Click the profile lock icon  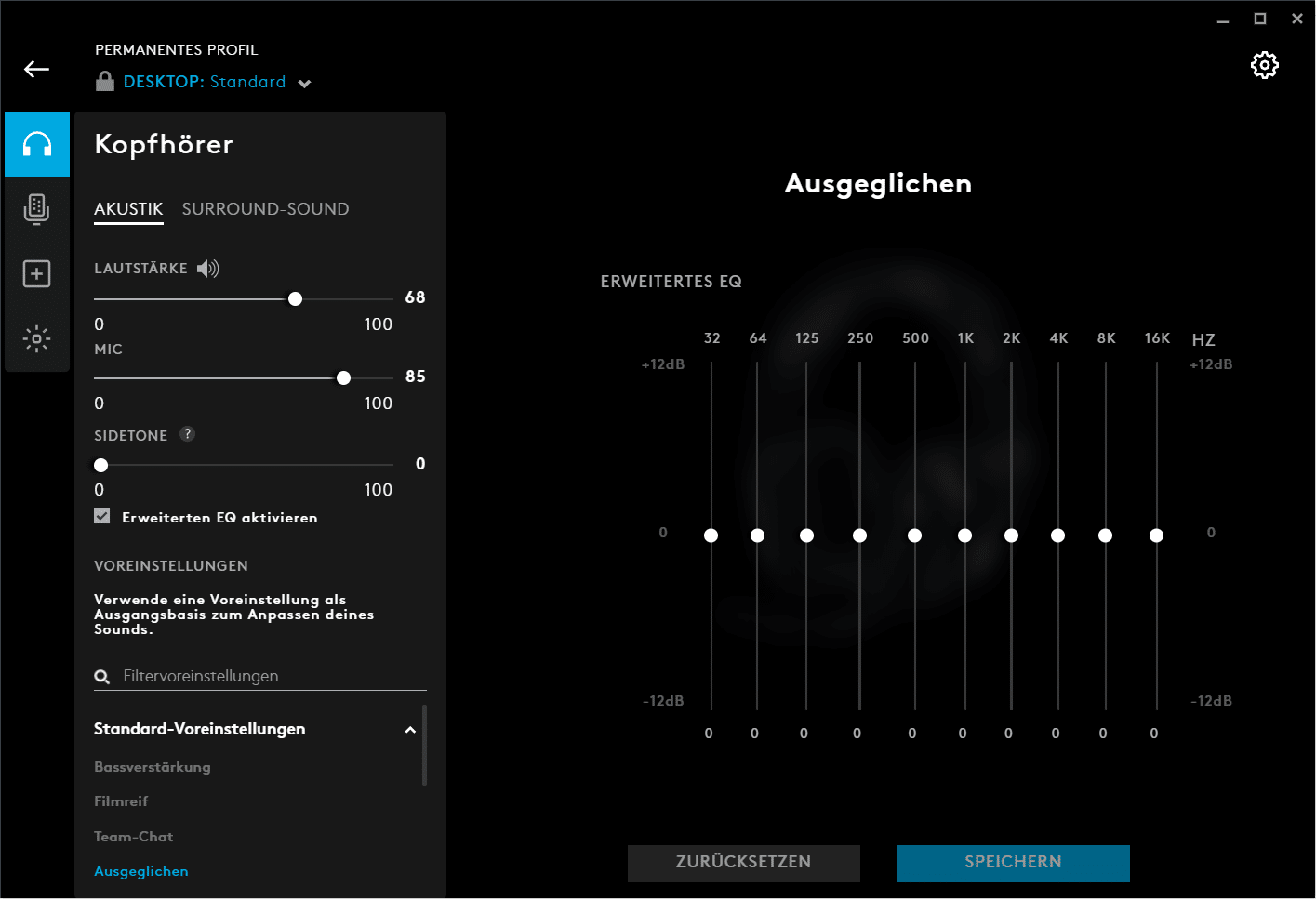tap(105, 82)
